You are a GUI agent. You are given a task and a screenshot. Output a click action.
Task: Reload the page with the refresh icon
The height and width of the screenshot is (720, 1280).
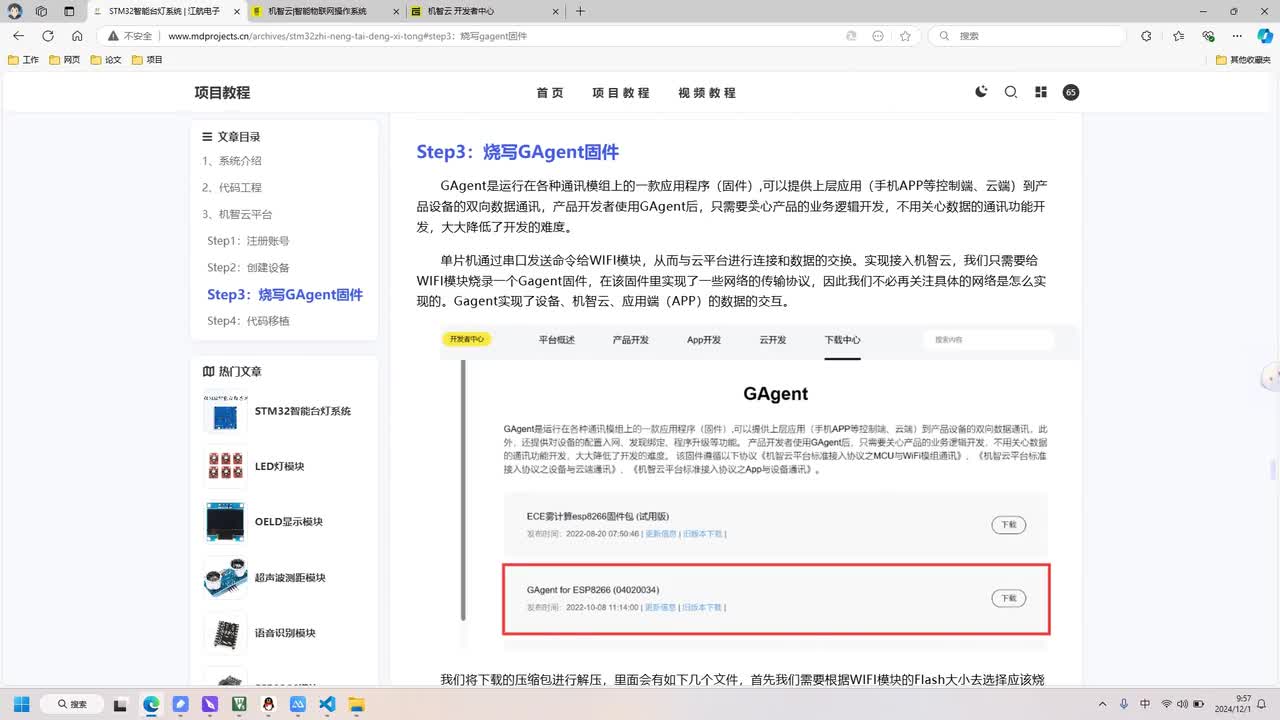[x=47, y=35]
